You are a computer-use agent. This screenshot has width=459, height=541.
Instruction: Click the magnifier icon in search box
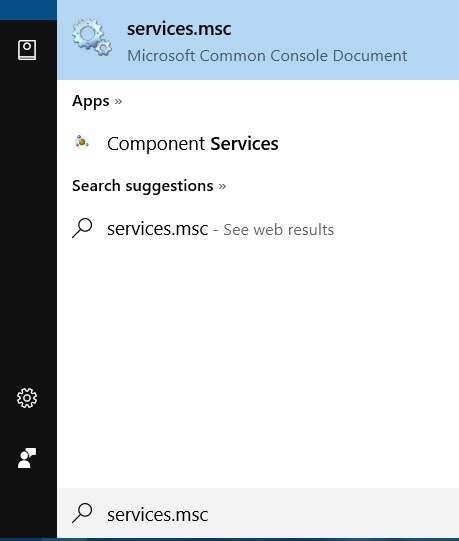(82, 513)
